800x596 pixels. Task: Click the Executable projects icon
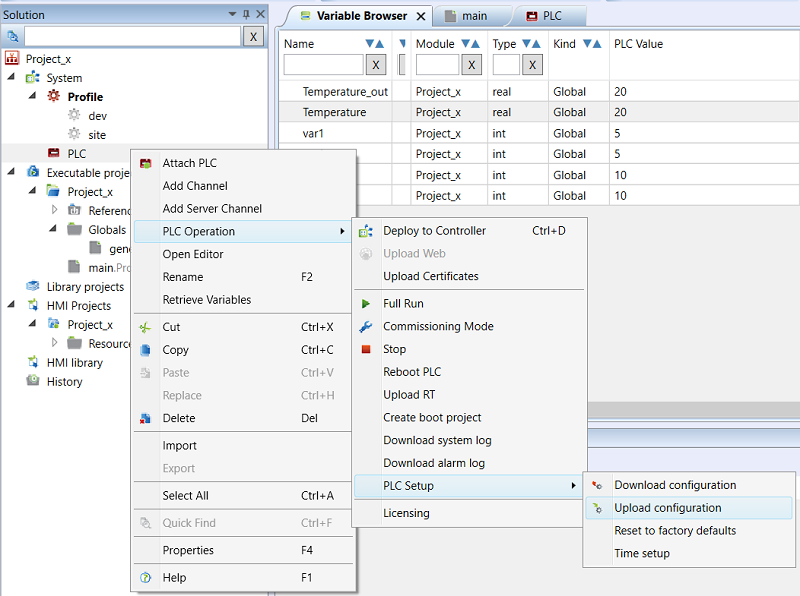[x=33, y=172]
